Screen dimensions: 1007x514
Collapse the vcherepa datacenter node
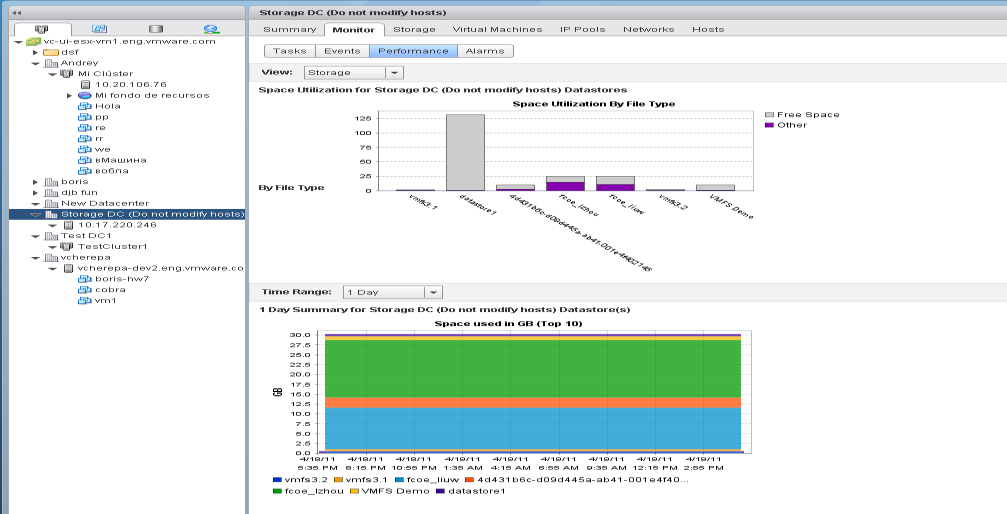[36, 258]
